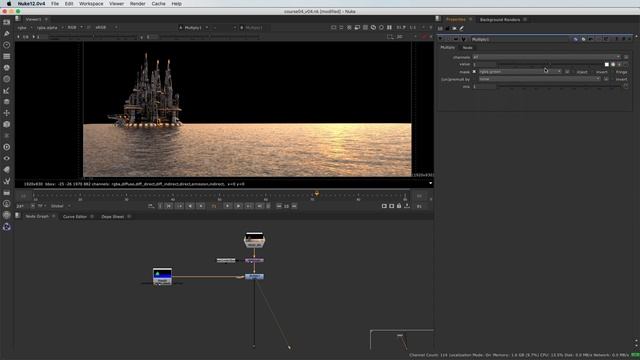The height and width of the screenshot is (360, 640).
Task: Open the Transform nodes menu in toolbar
Action: pos(7,113)
